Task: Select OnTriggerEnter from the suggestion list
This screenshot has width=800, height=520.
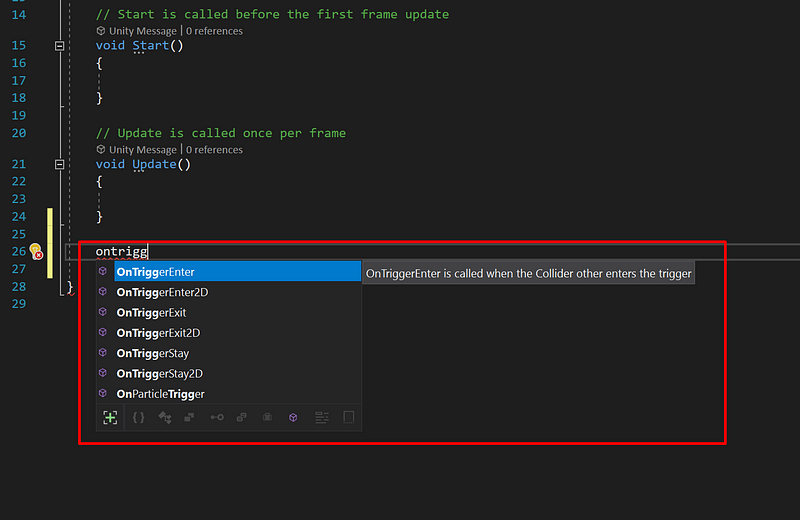Action: pyautogui.click(x=155, y=272)
